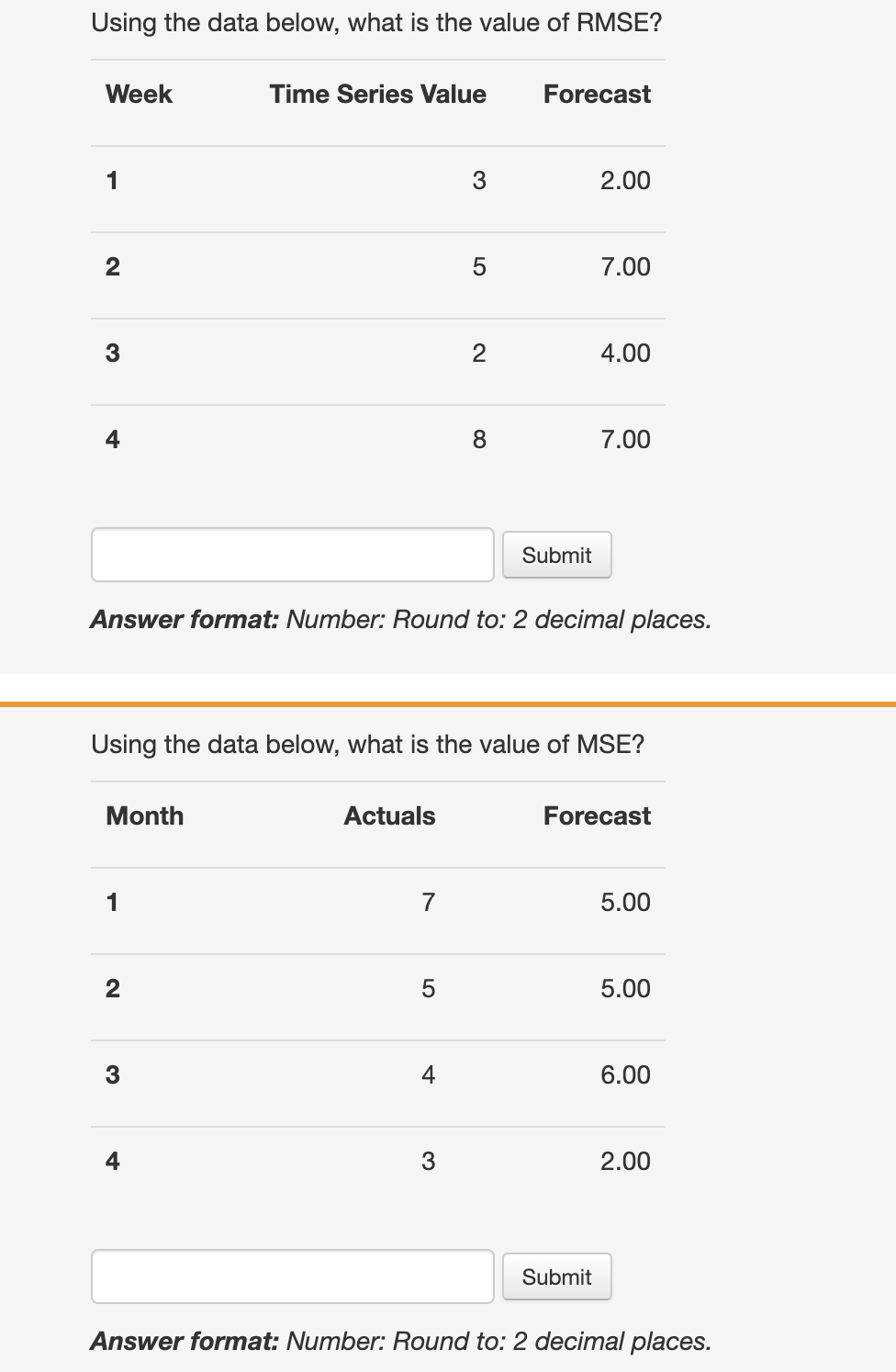Click the MSE question answer input field
Image resolution: width=896 pixels, height=1372 pixels.
point(292,1276)
